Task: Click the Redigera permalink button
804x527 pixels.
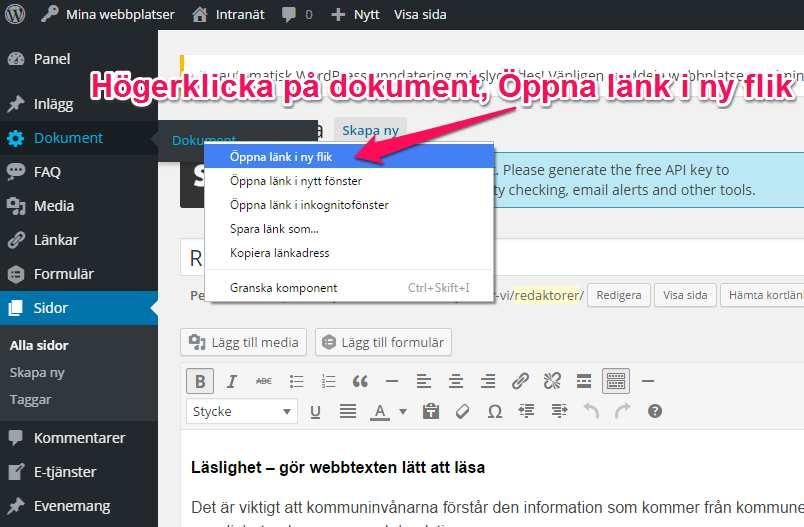Action: point(619,295)
